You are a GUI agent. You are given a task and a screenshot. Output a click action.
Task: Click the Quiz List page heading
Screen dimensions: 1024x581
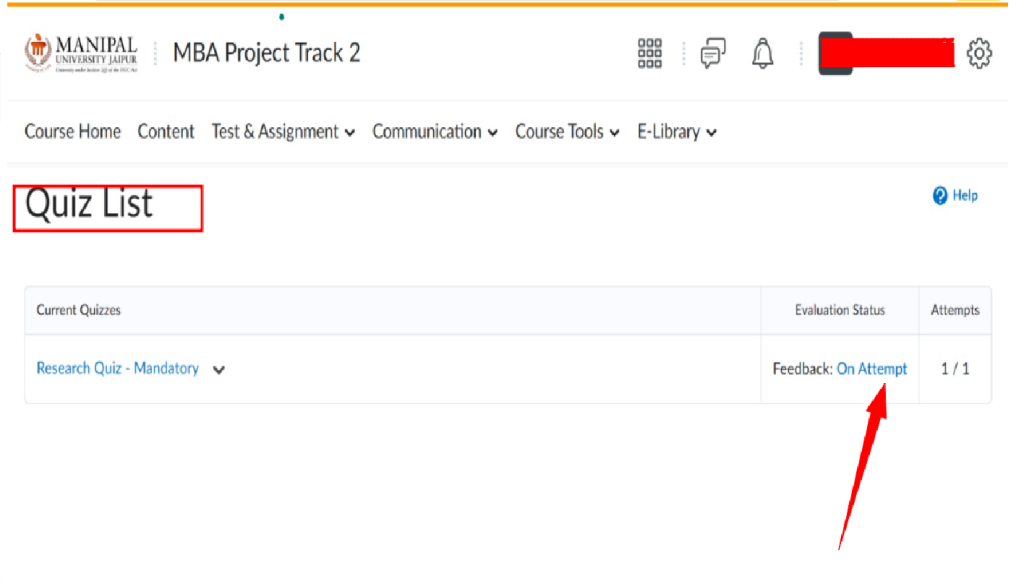pyautogui.click(x=89, y=205)
